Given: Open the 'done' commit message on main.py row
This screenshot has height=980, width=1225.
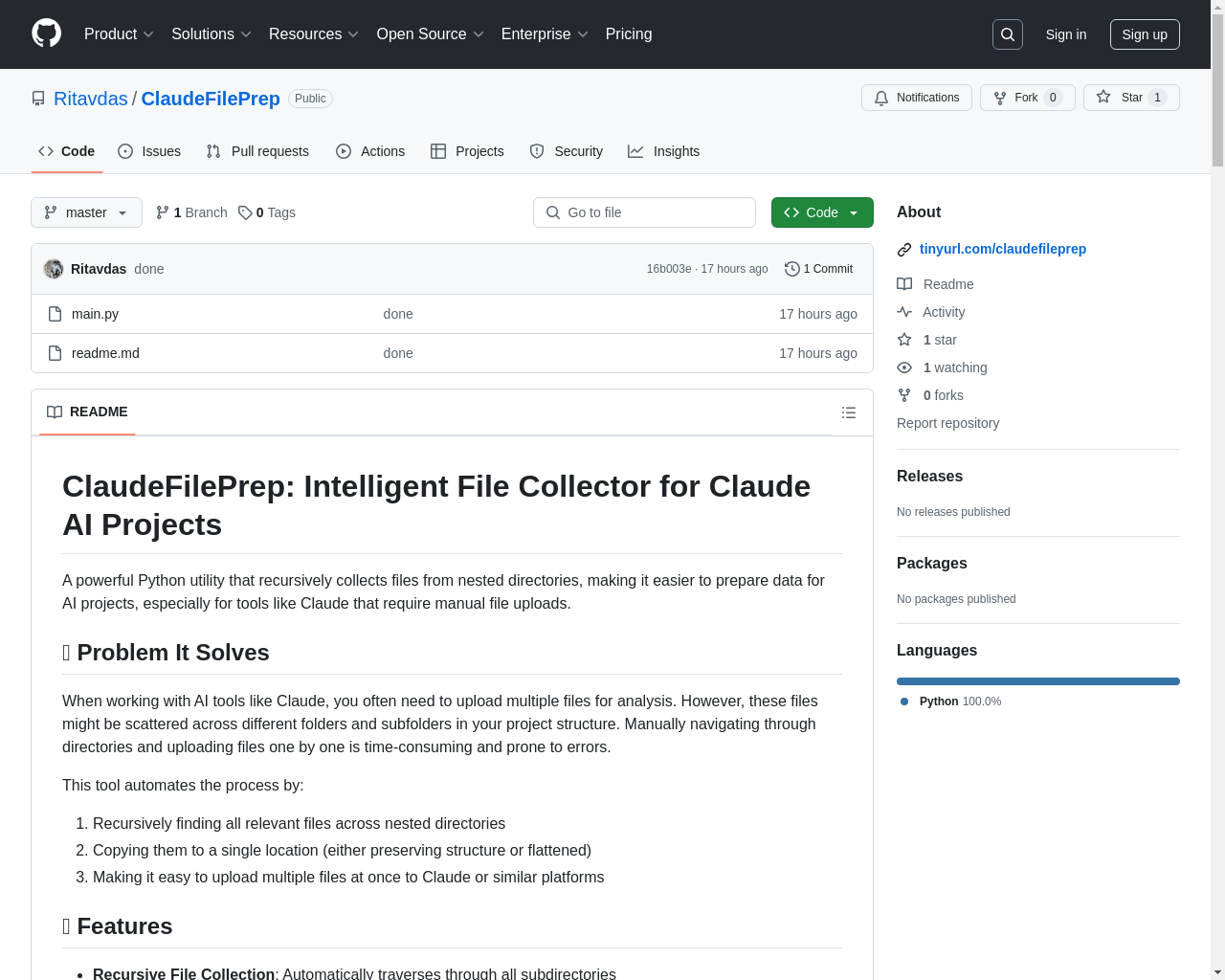Looking at the screenshot, I should [x=398, y=314].
